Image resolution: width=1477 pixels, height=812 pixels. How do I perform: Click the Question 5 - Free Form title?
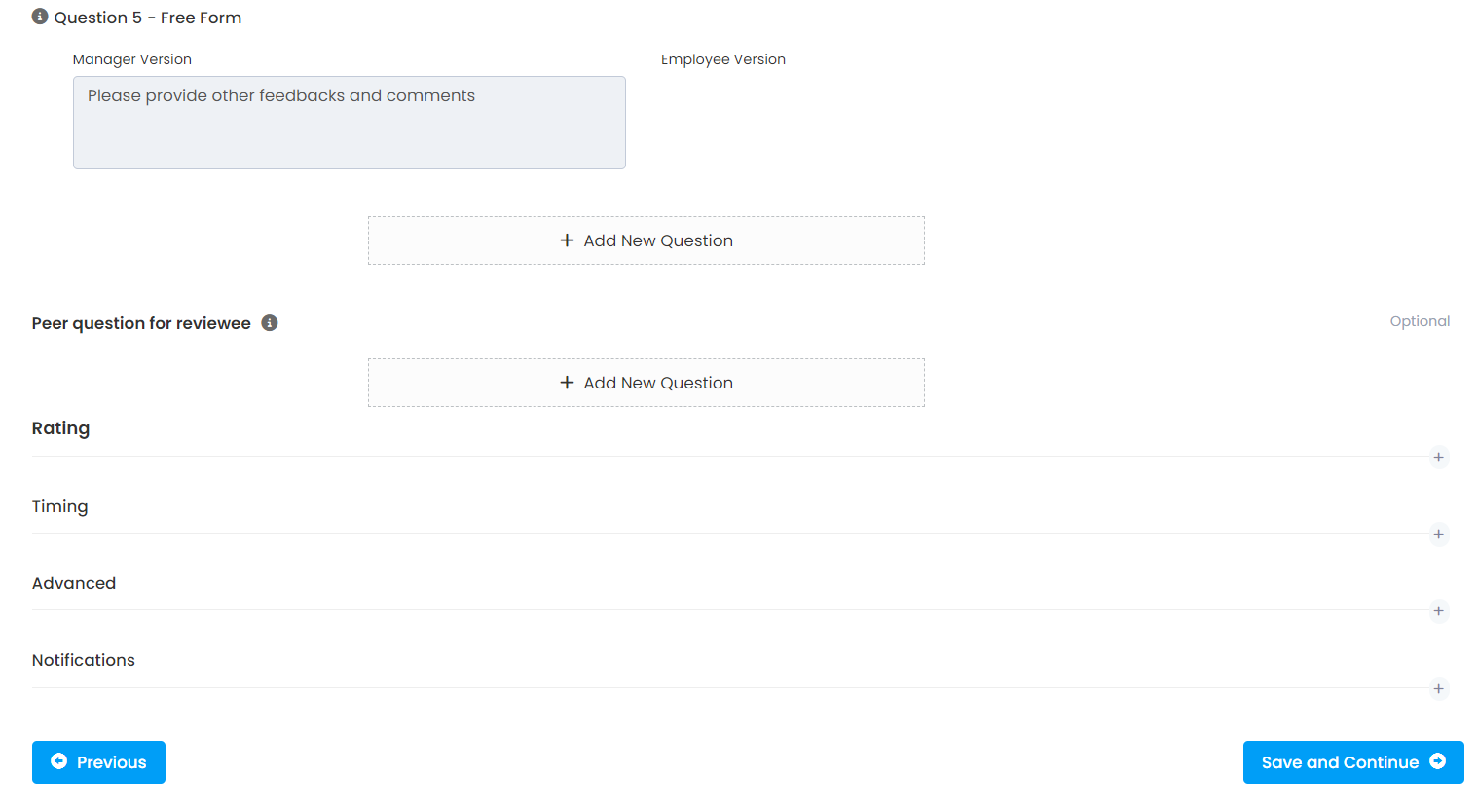click(x=148, y=18)
